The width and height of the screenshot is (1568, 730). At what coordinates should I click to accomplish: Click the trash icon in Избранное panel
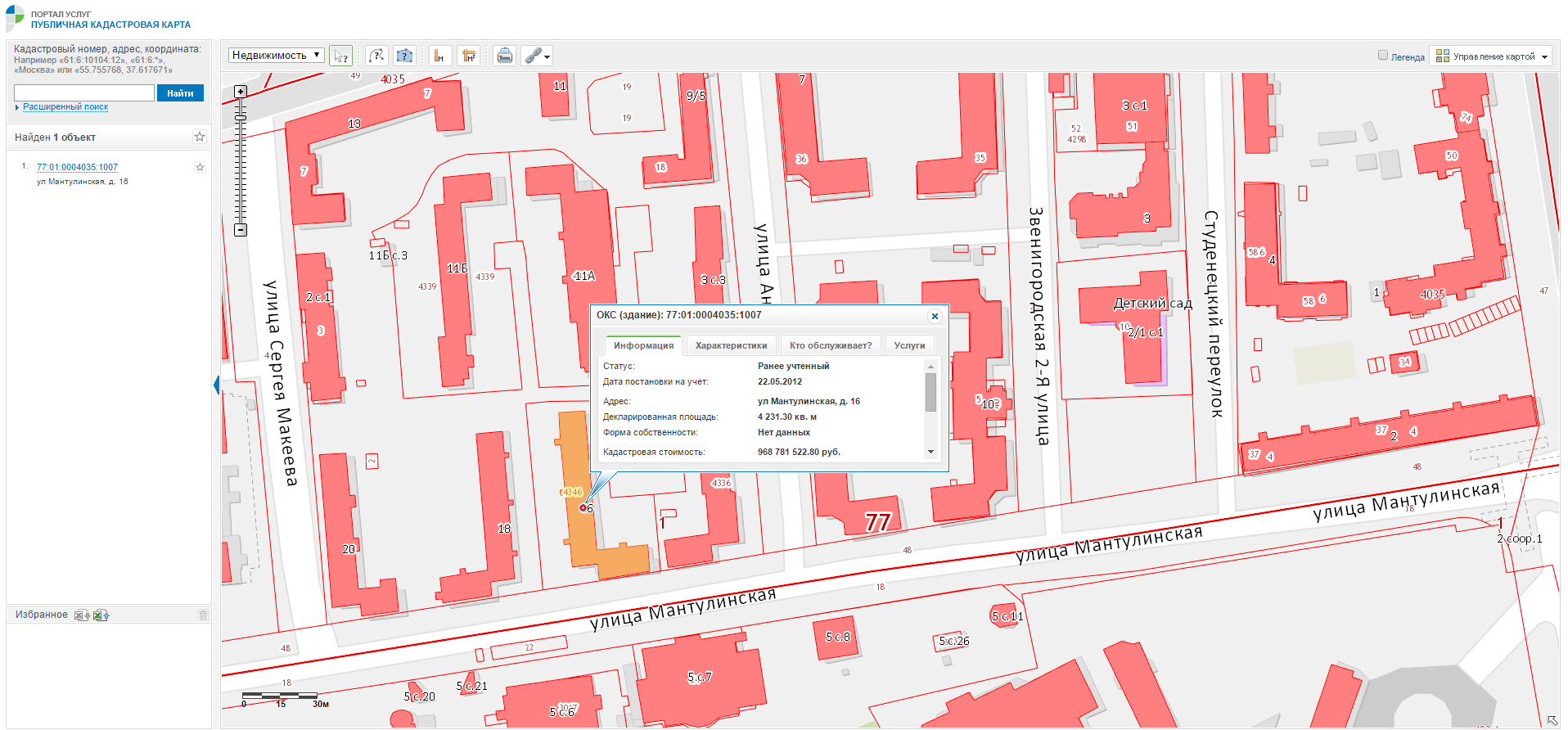[x=203, y=615]
